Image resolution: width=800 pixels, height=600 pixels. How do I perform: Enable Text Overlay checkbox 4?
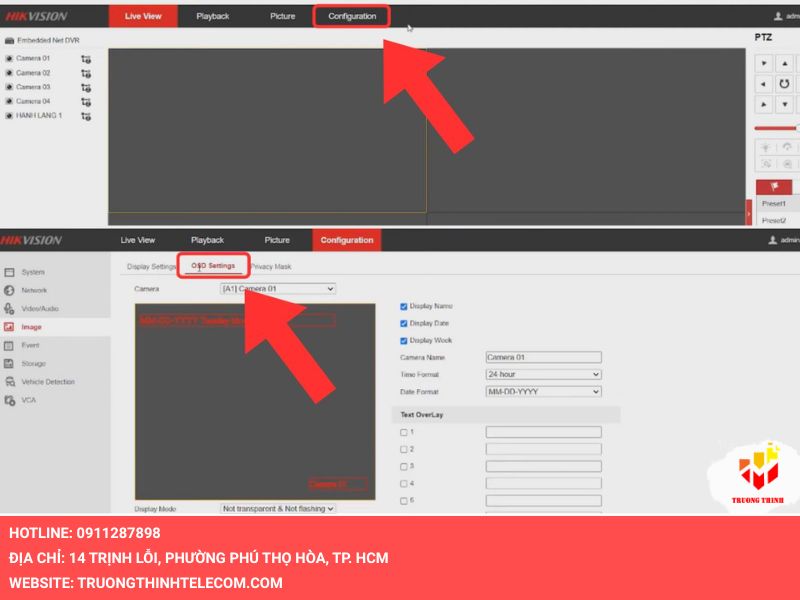click(404, 484)
